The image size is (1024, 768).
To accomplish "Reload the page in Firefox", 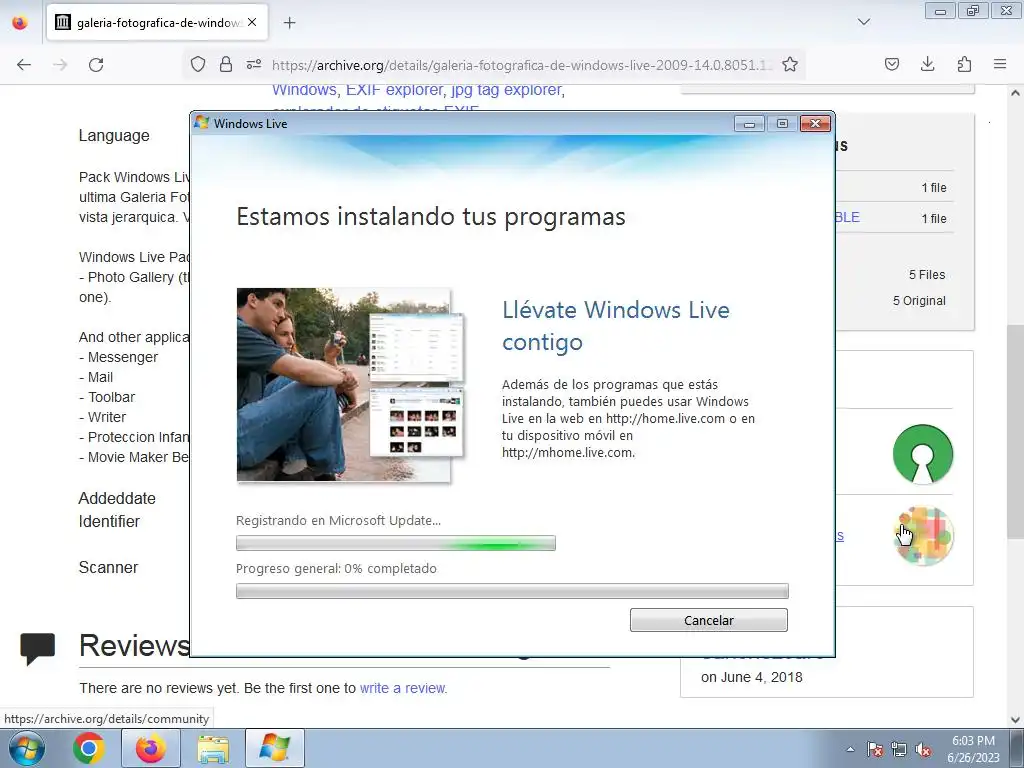I will coord(96,65).
